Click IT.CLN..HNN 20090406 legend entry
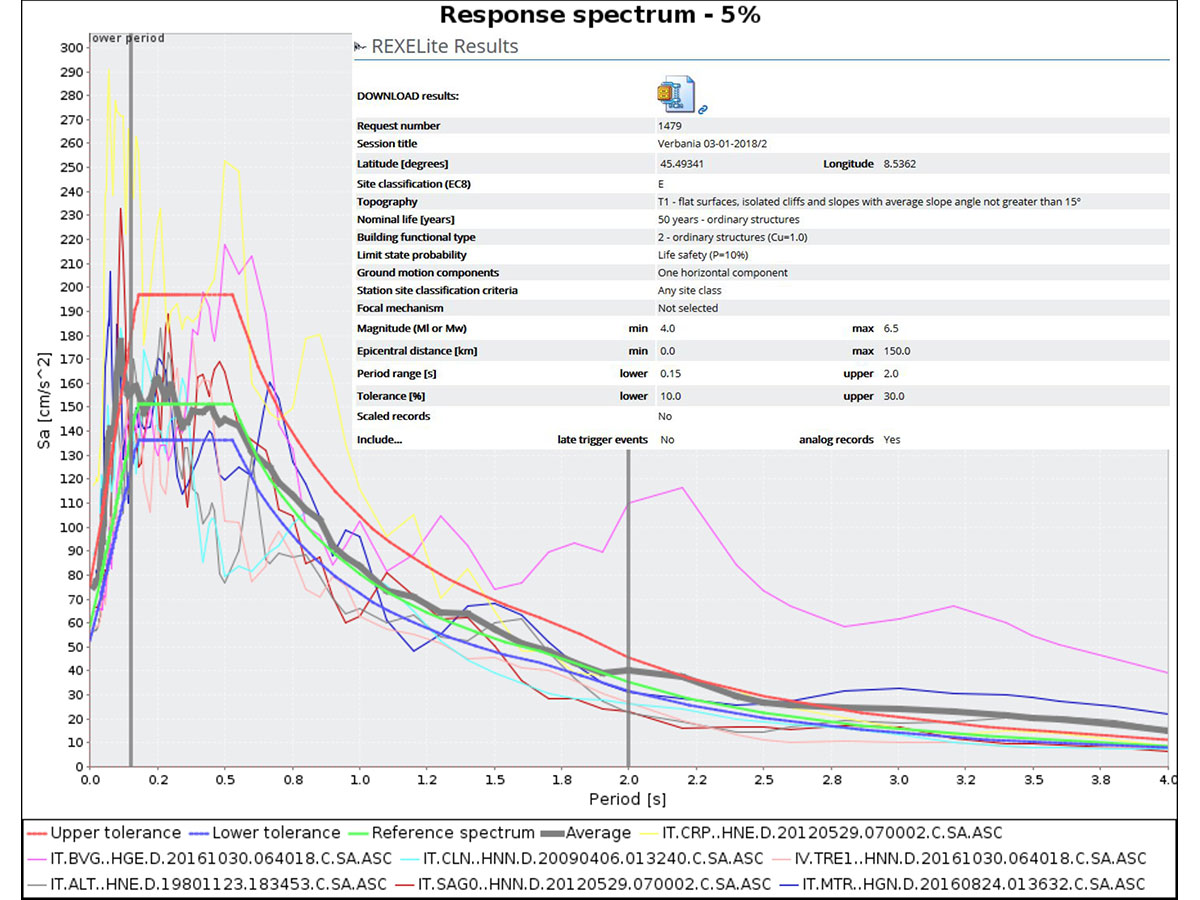The image size is (1200, 900). [x=582, y=858]
